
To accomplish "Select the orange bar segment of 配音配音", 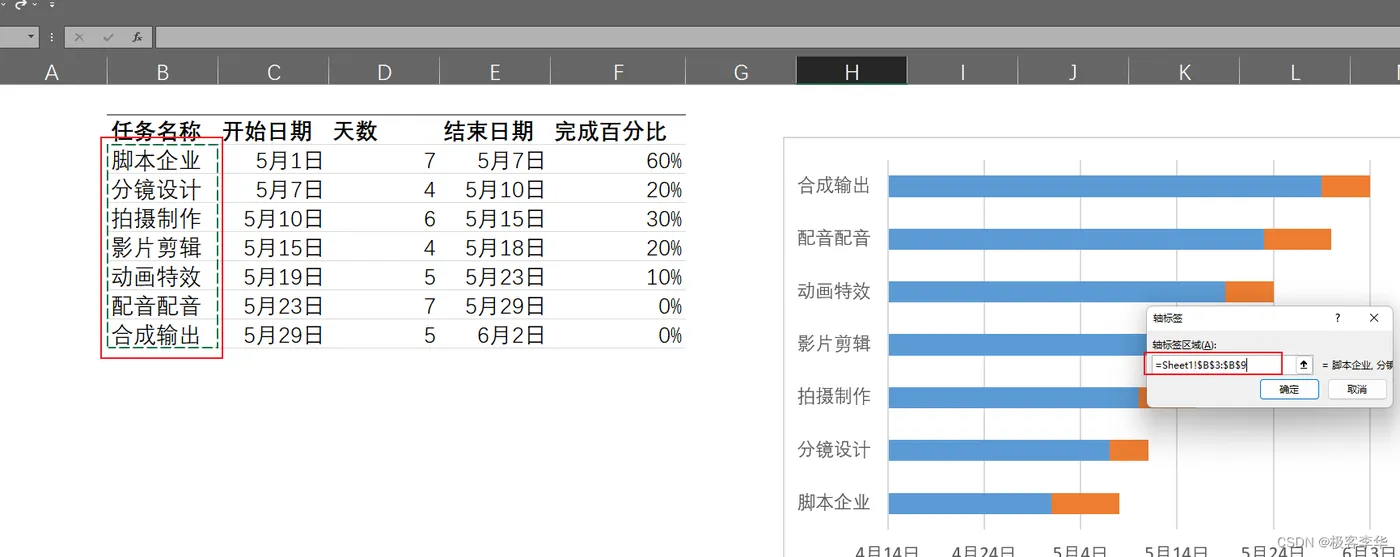I will click(x=1297, y=239).
